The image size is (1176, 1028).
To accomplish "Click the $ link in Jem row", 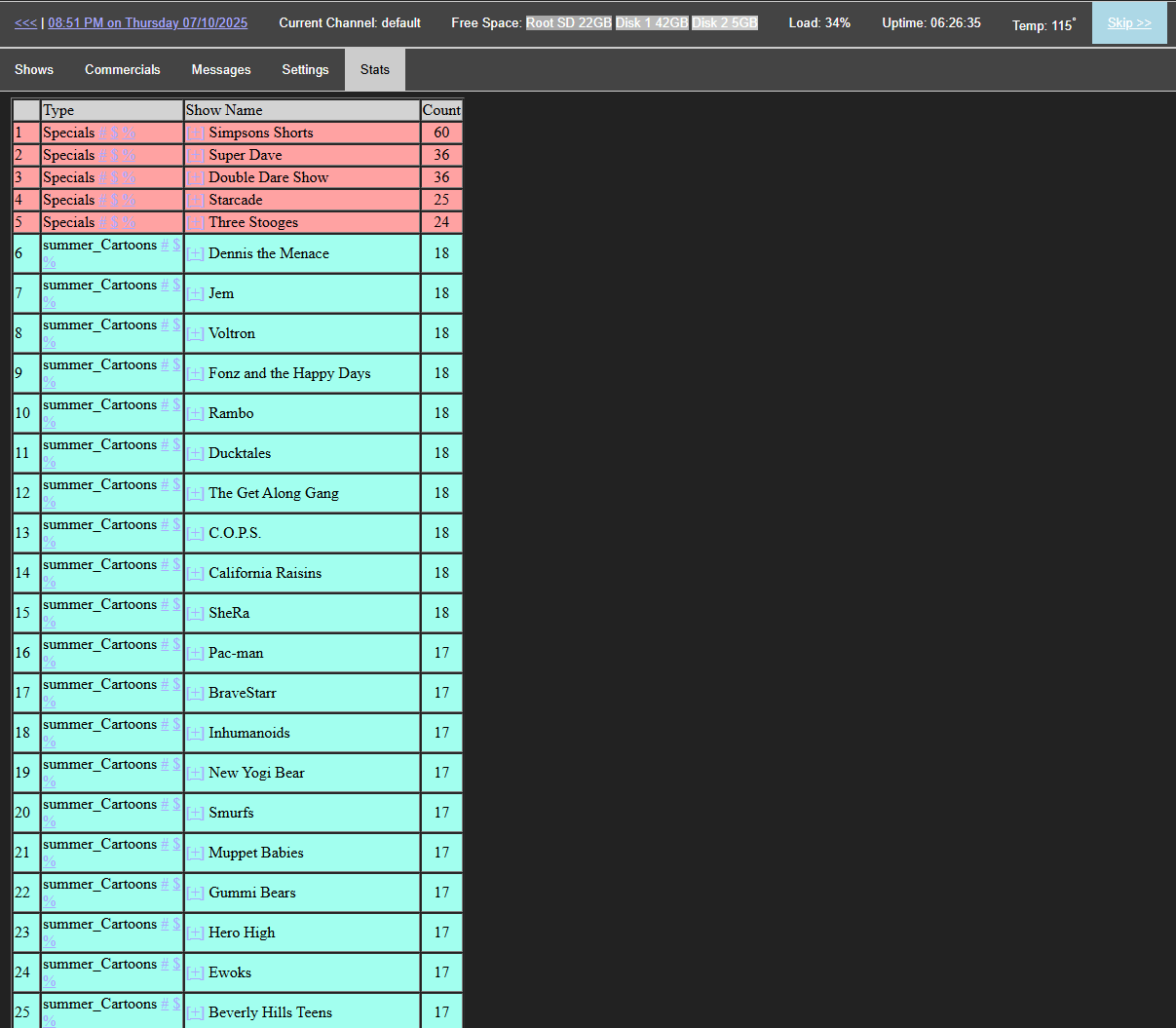I will [176, 286].
